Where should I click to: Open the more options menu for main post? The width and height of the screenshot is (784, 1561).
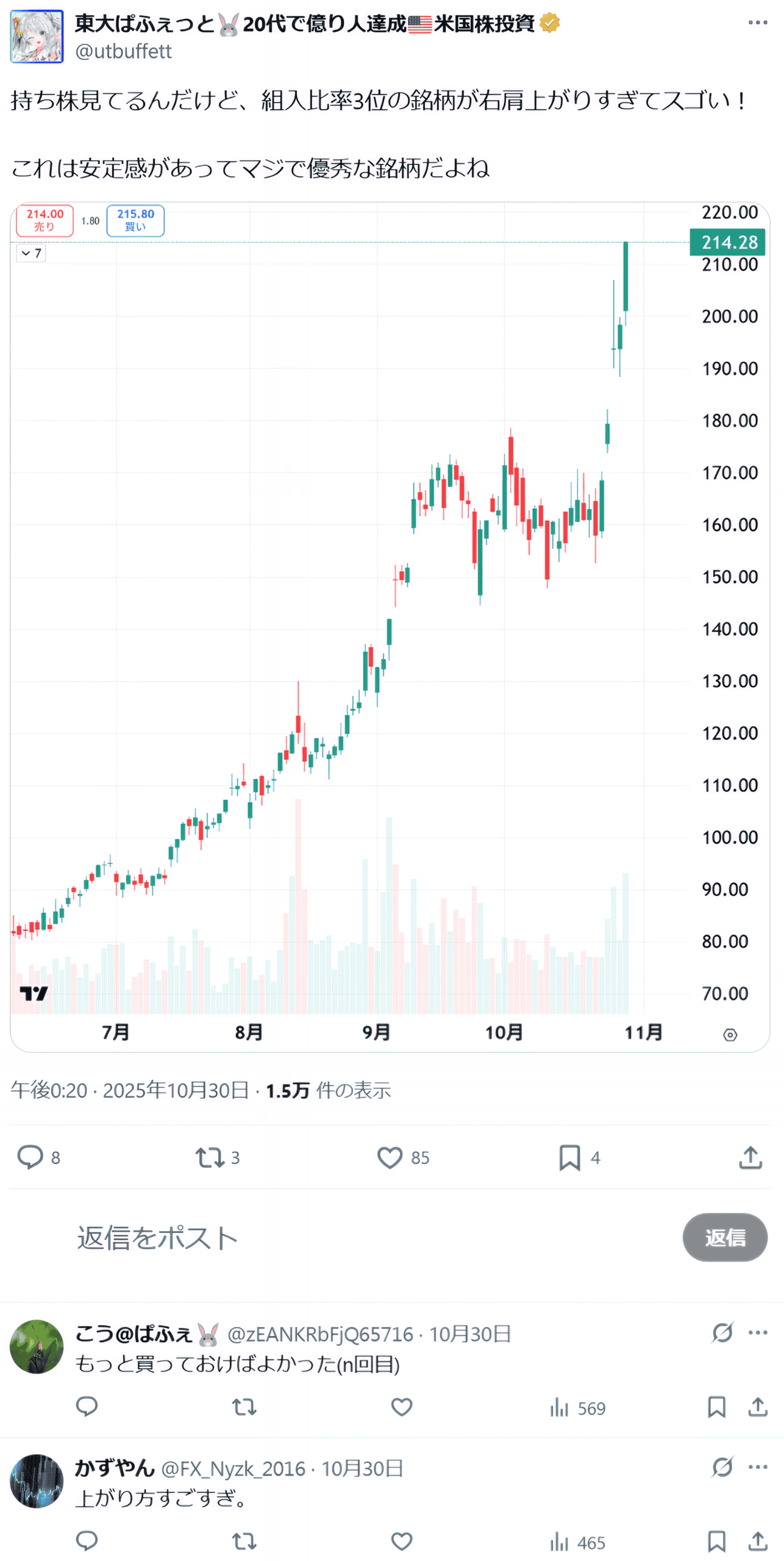coord(757,23)
